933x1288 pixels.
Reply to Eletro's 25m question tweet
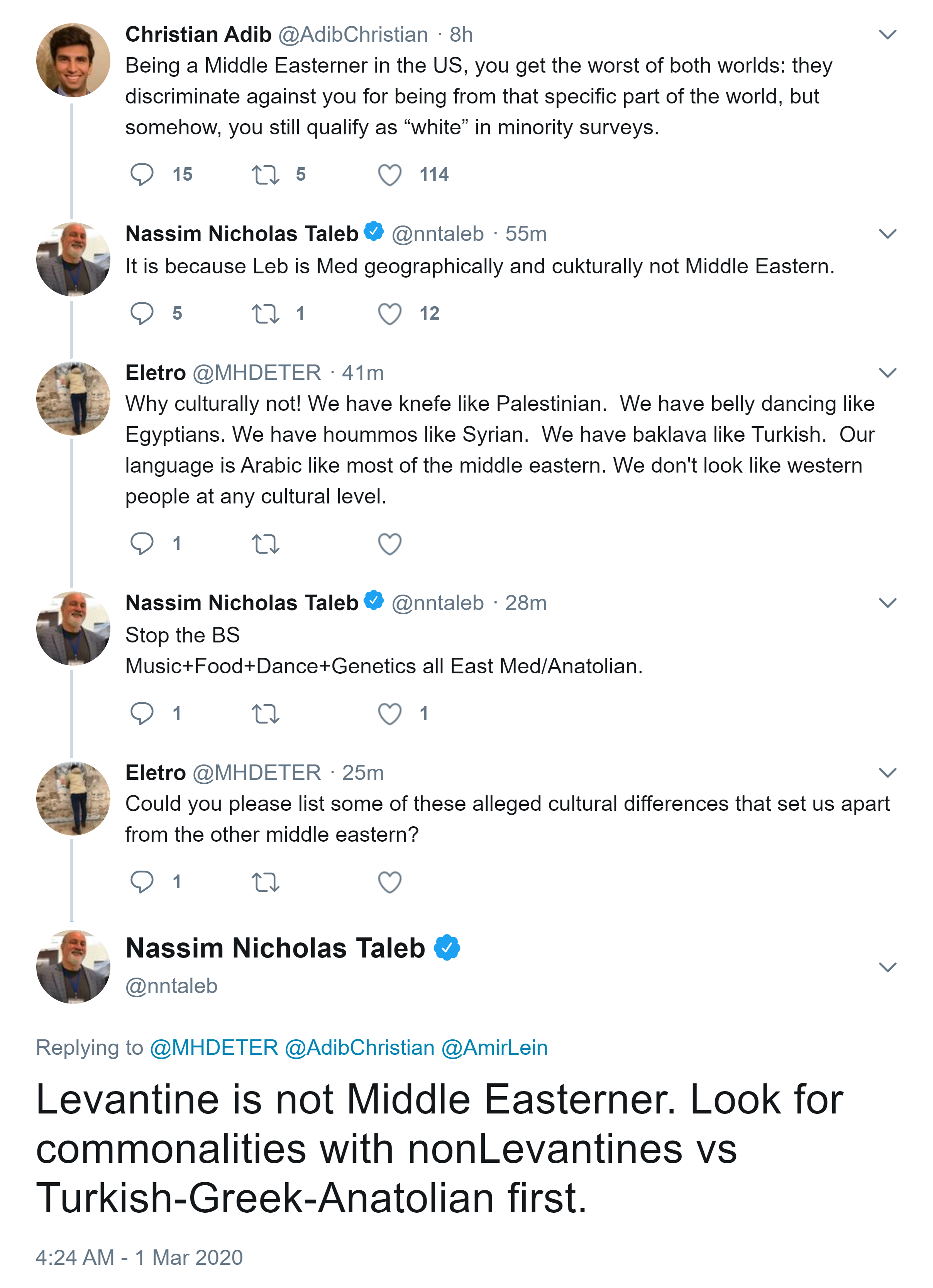[x=141, y=881]
